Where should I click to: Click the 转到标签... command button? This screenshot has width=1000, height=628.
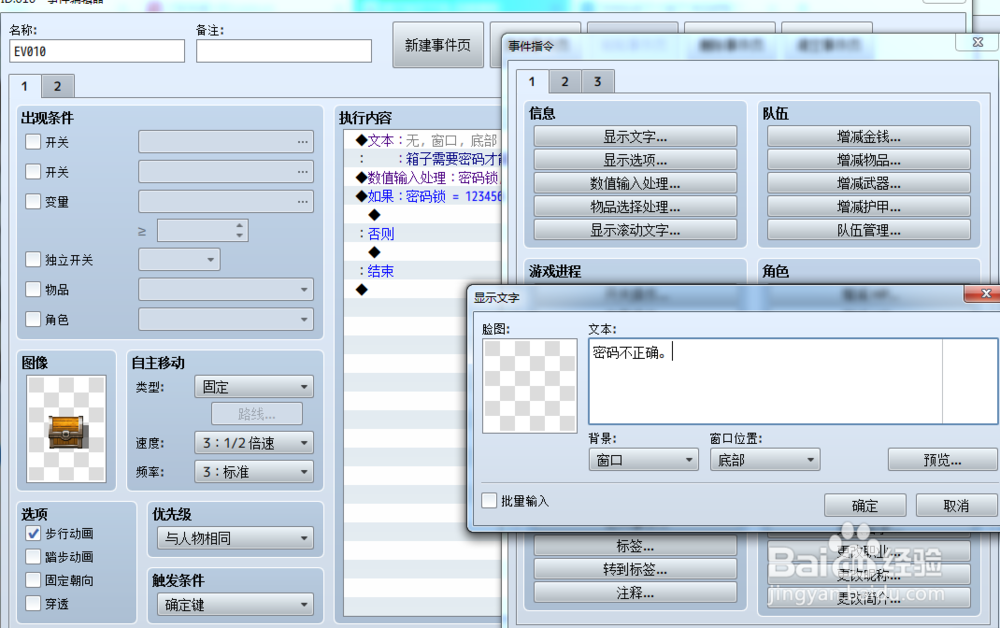point(635,569)
